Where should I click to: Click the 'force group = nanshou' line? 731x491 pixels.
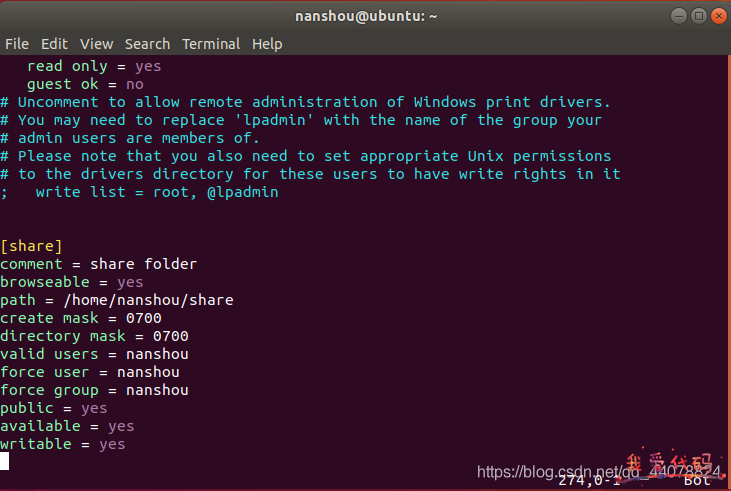[94, 390]
